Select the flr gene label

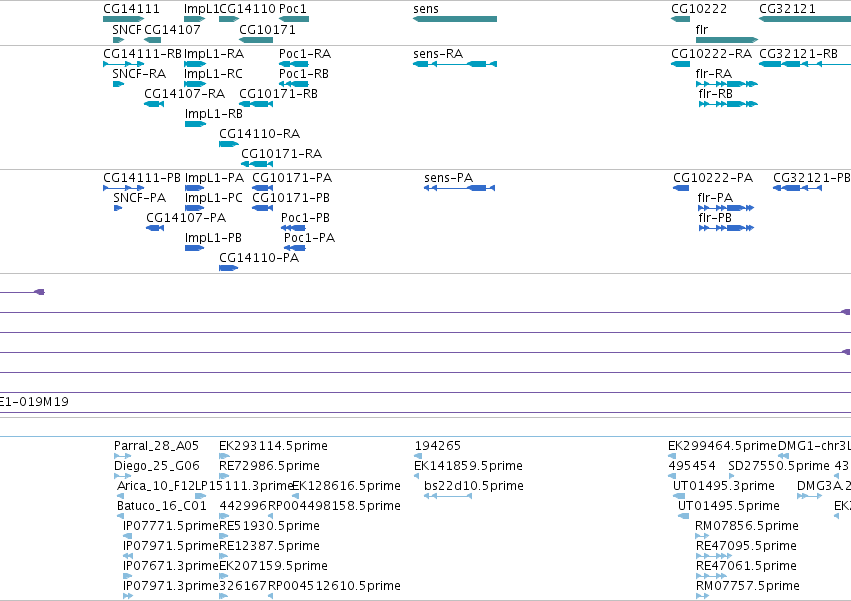(x=702, y=29)
